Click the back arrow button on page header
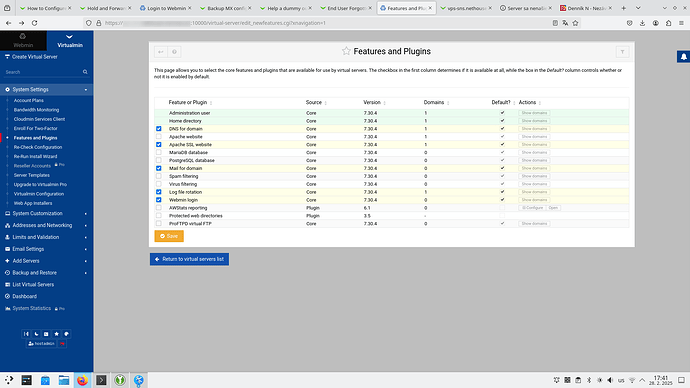Image resolution: width=690 pixels, height=388 pixels. pos(161,52)
